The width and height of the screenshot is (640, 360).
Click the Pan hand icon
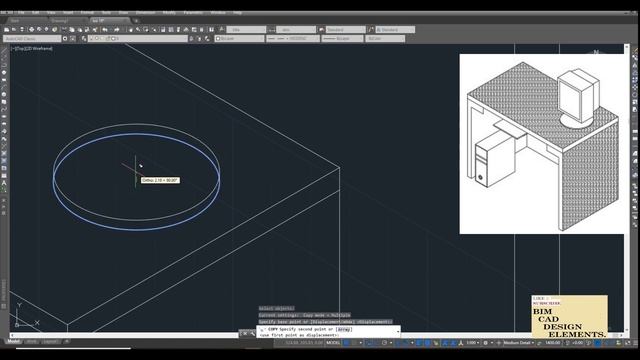tap(131, 29)
